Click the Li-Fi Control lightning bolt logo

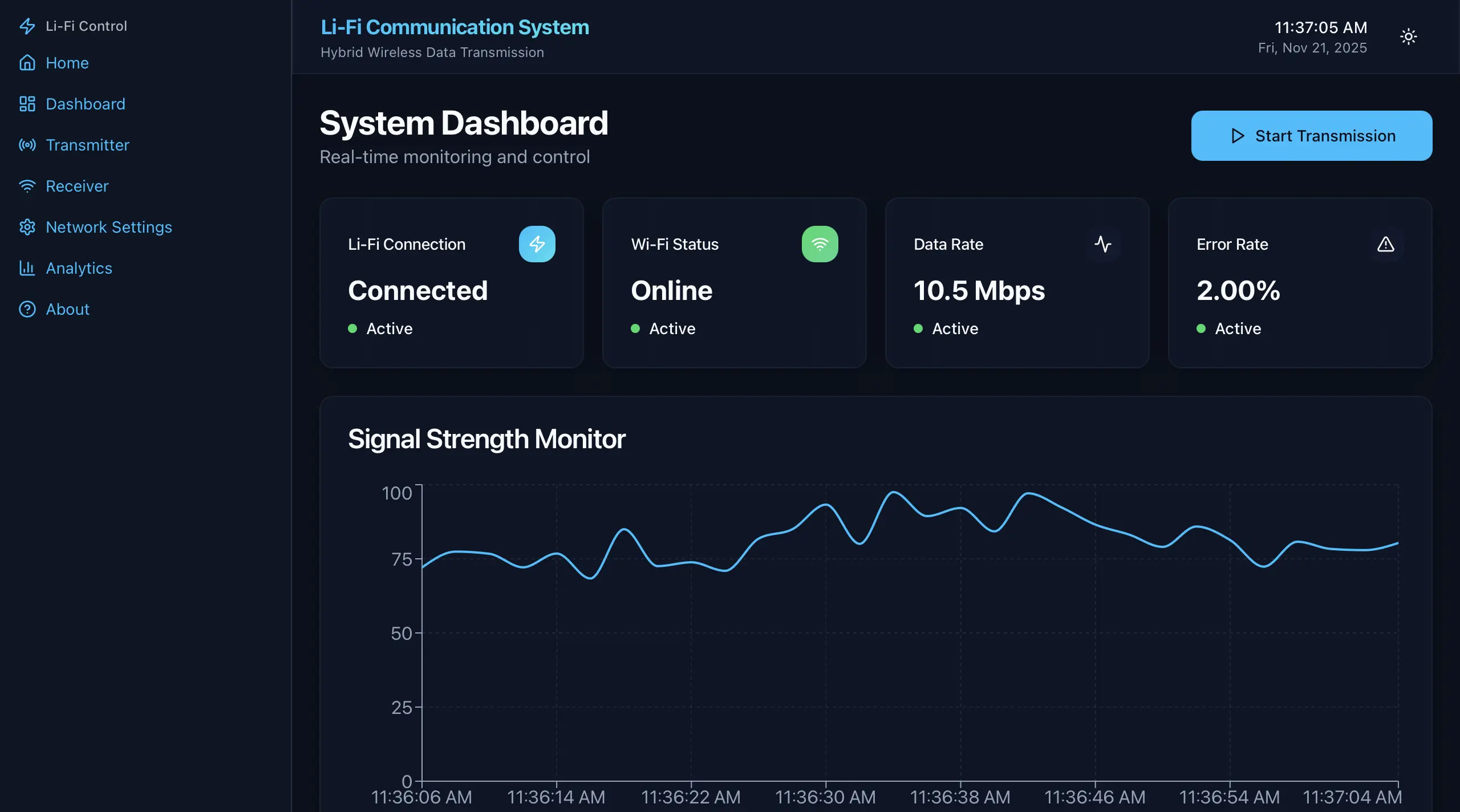pos(27,26)
